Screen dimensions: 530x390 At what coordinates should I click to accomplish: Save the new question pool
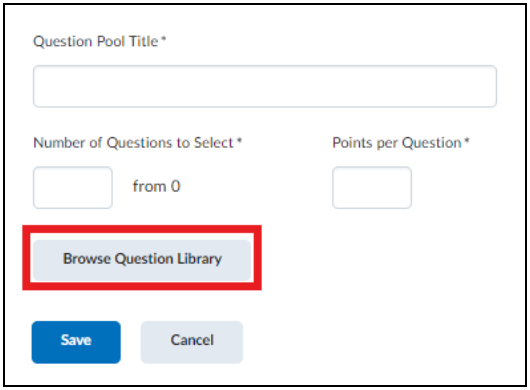point(76,342)
